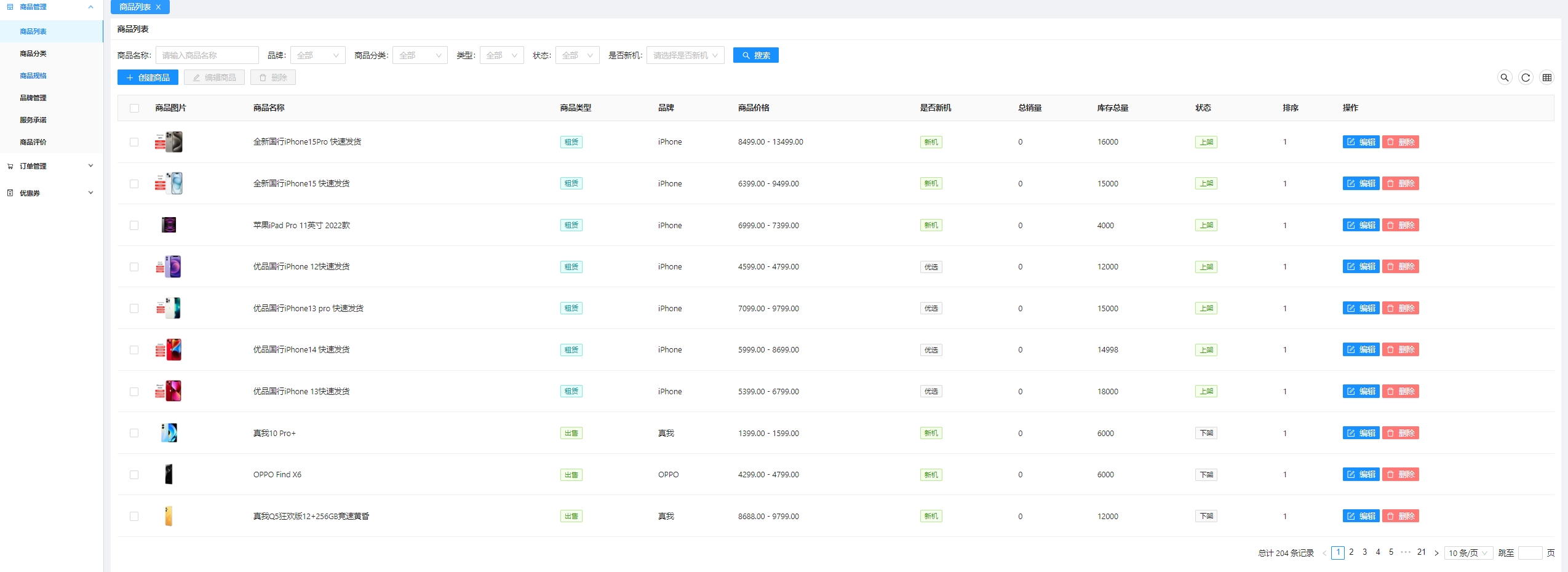
Task: Delete the OPPO Find X6 row
Action: tap(1400, 475)
